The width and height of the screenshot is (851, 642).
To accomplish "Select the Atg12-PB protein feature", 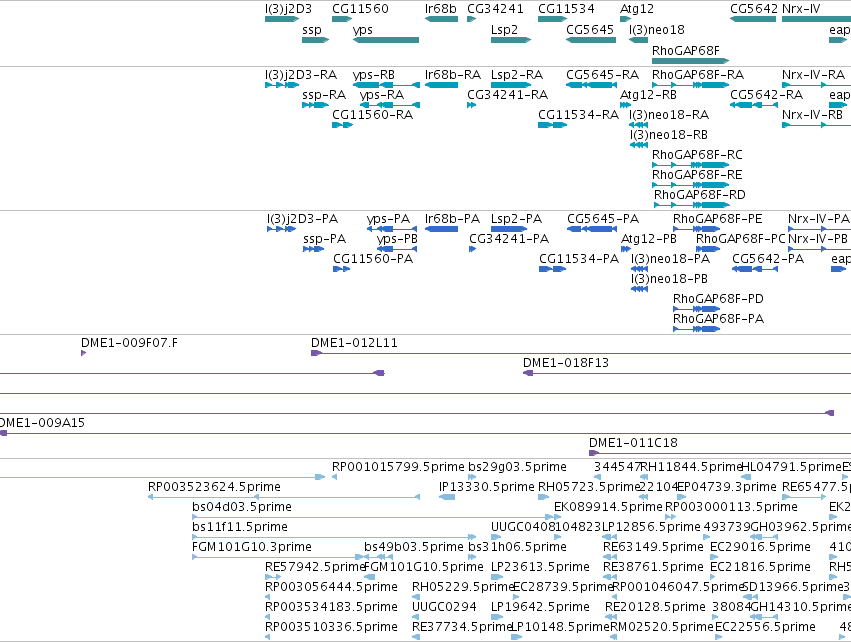I will (x=626, y=249).
